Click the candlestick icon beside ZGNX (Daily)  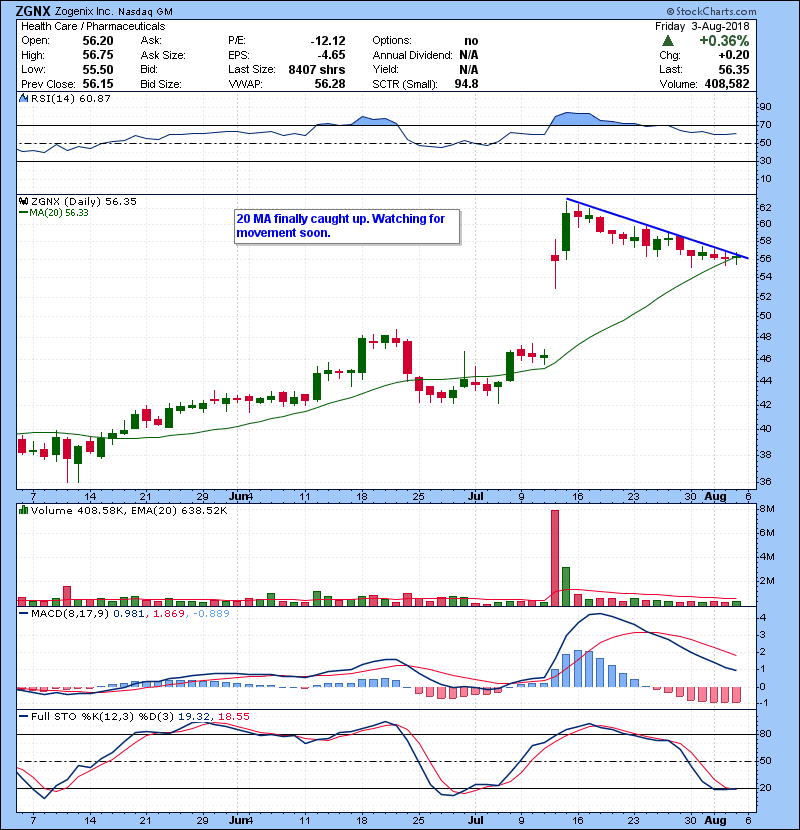click(23, 202)
